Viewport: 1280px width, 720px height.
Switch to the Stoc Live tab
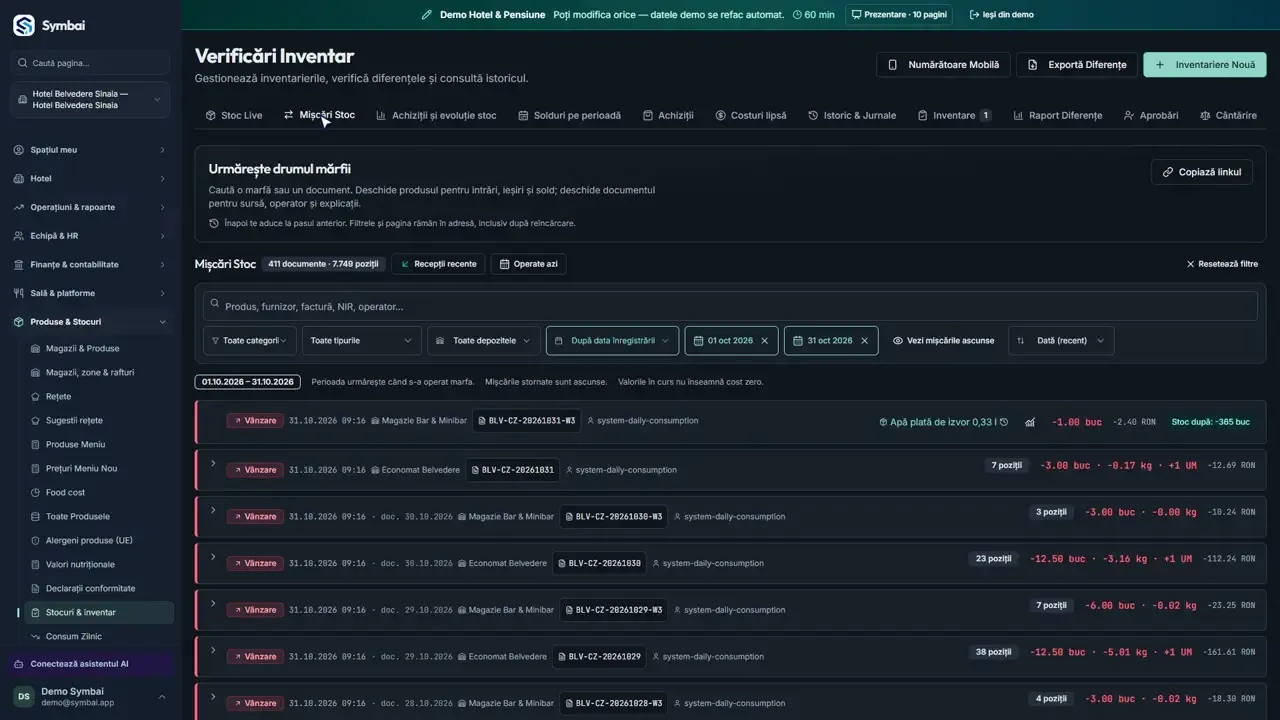(x=234, y=115)
